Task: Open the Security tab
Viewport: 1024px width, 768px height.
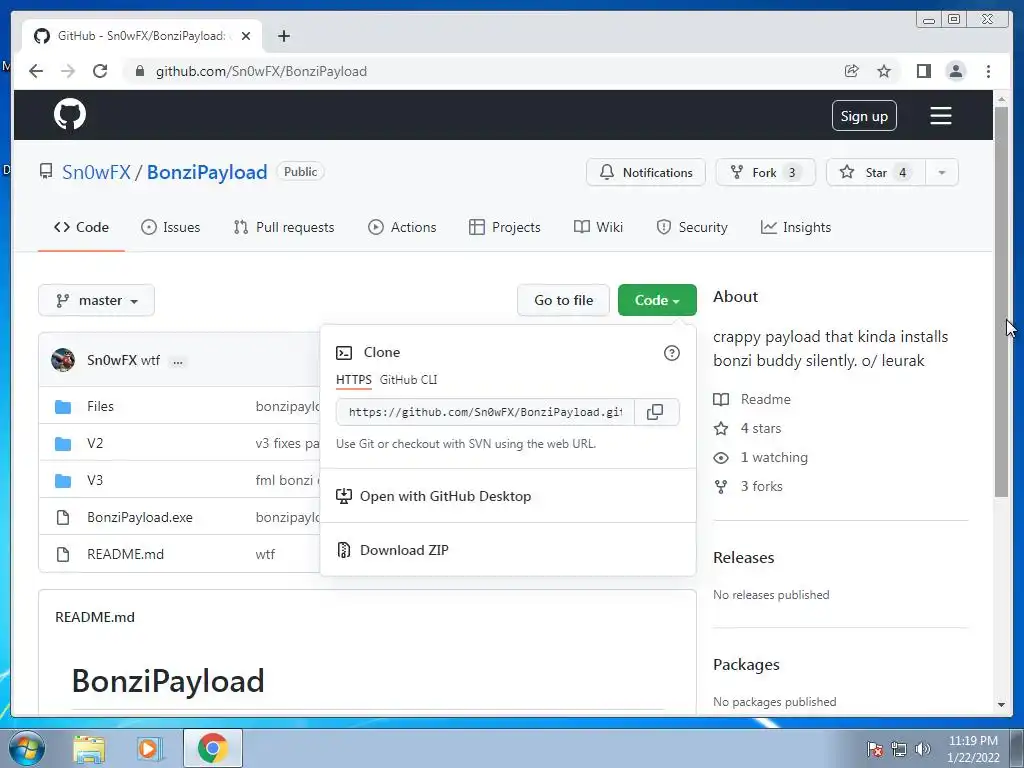Action: (692, 227)
